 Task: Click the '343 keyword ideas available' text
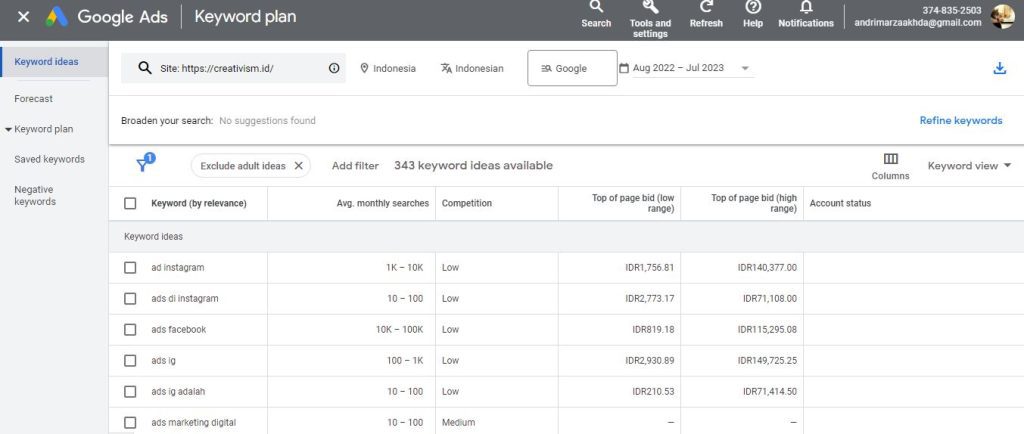[x=473, y=166]
